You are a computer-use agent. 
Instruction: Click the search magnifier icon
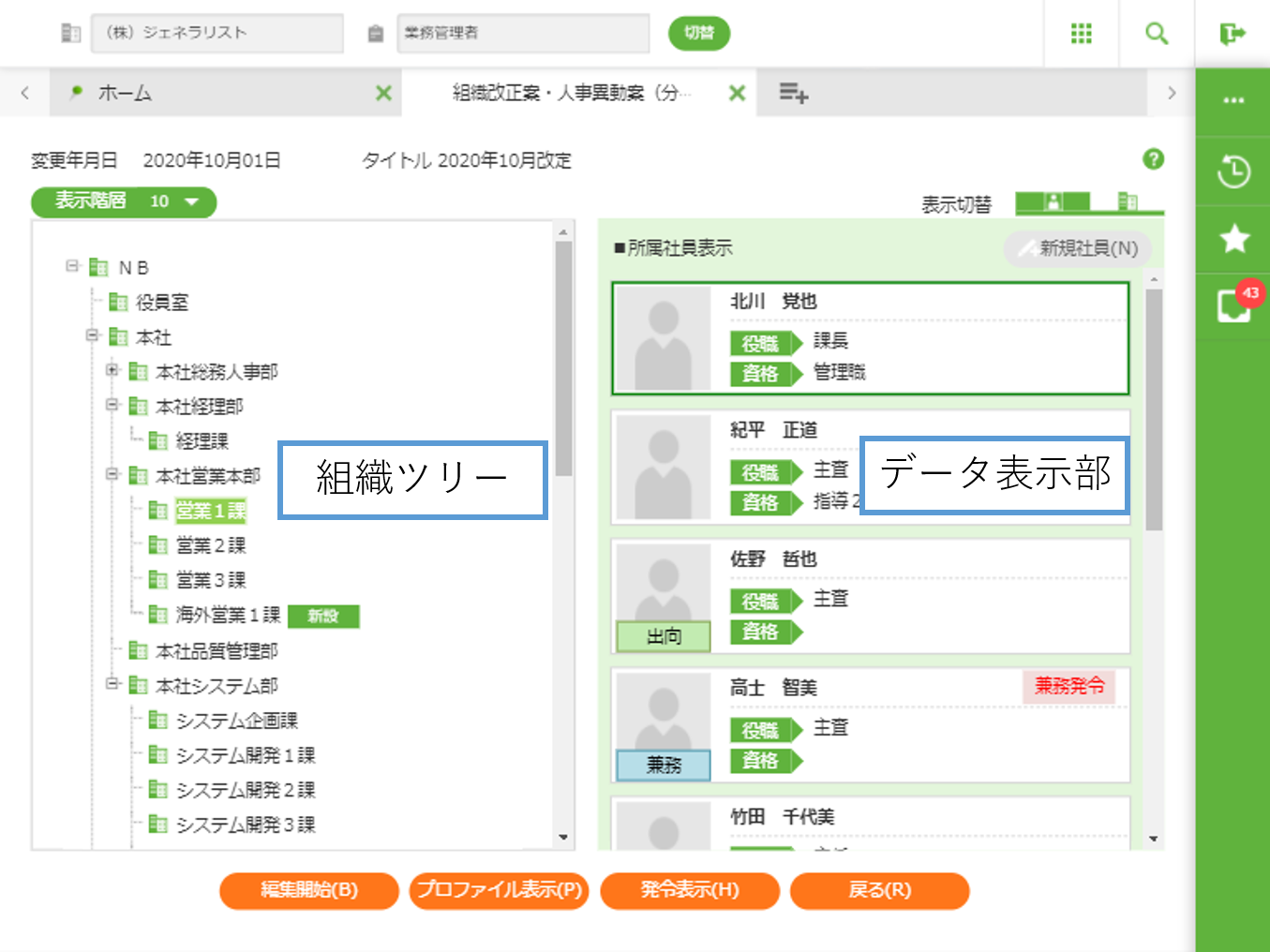pos(1157,34)
